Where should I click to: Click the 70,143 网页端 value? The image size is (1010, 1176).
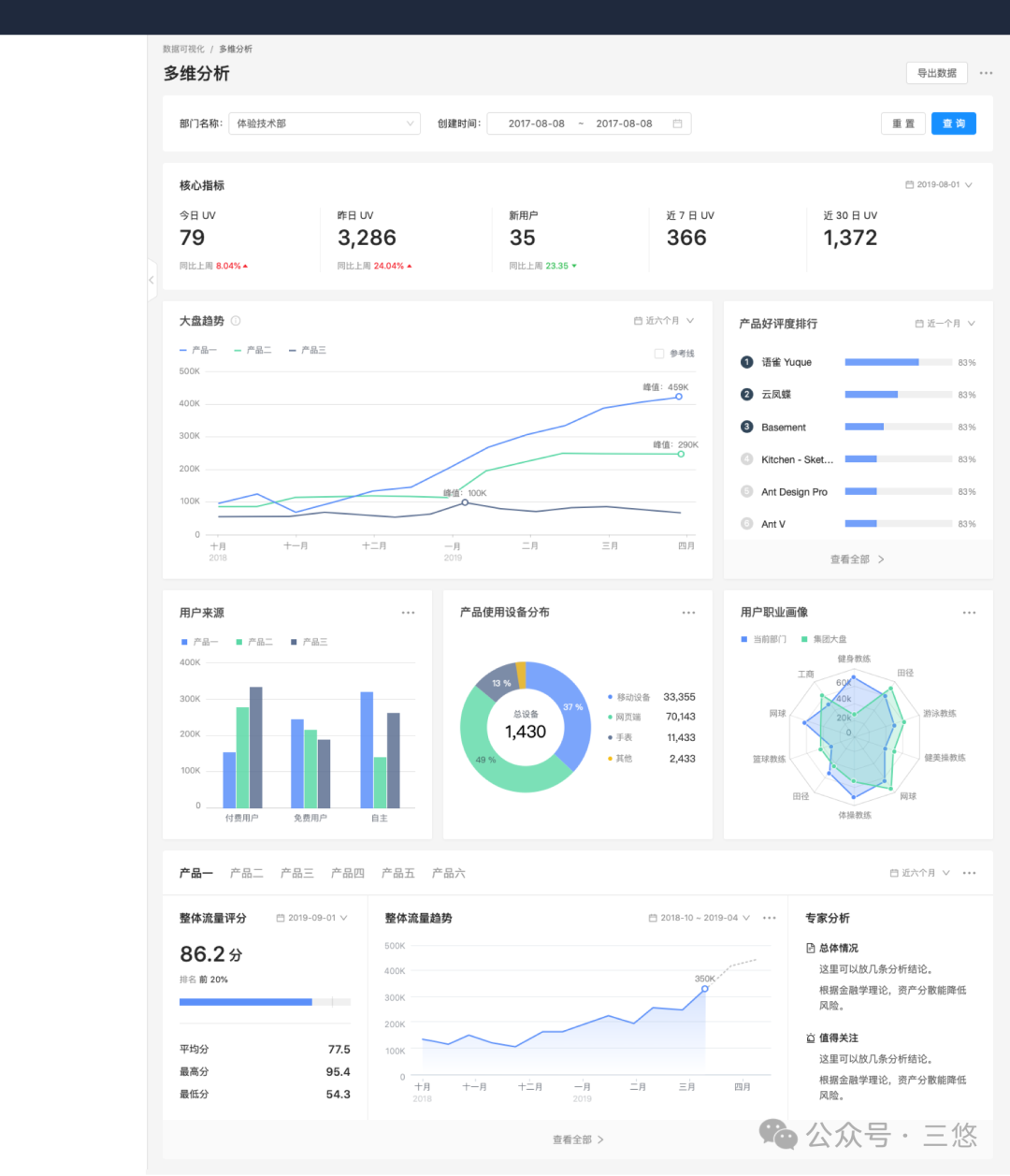point(680,717)
